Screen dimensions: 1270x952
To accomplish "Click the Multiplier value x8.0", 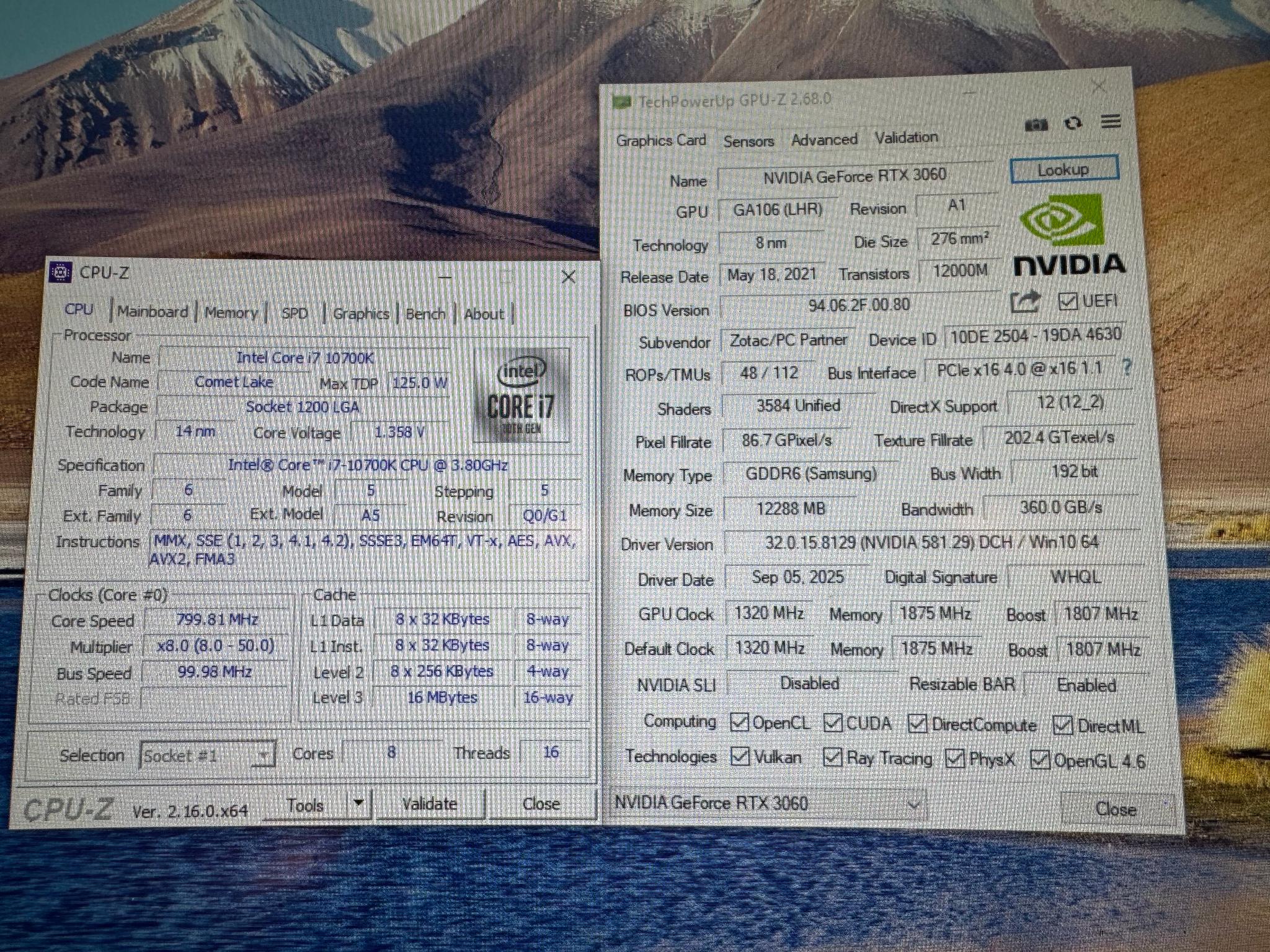I will [216, 645].
